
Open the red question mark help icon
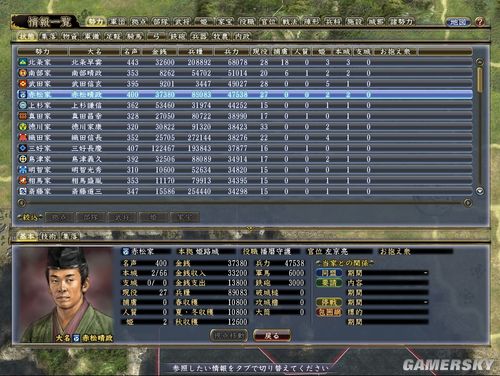click(479, 22)
